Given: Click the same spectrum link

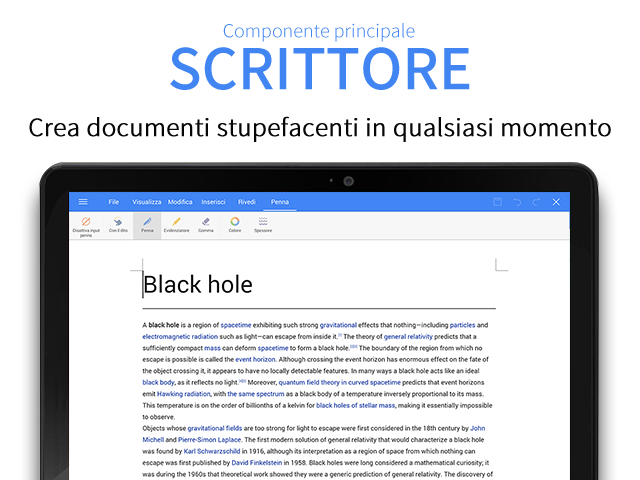Looking at the screenshot, I should (x=256, y=393).
